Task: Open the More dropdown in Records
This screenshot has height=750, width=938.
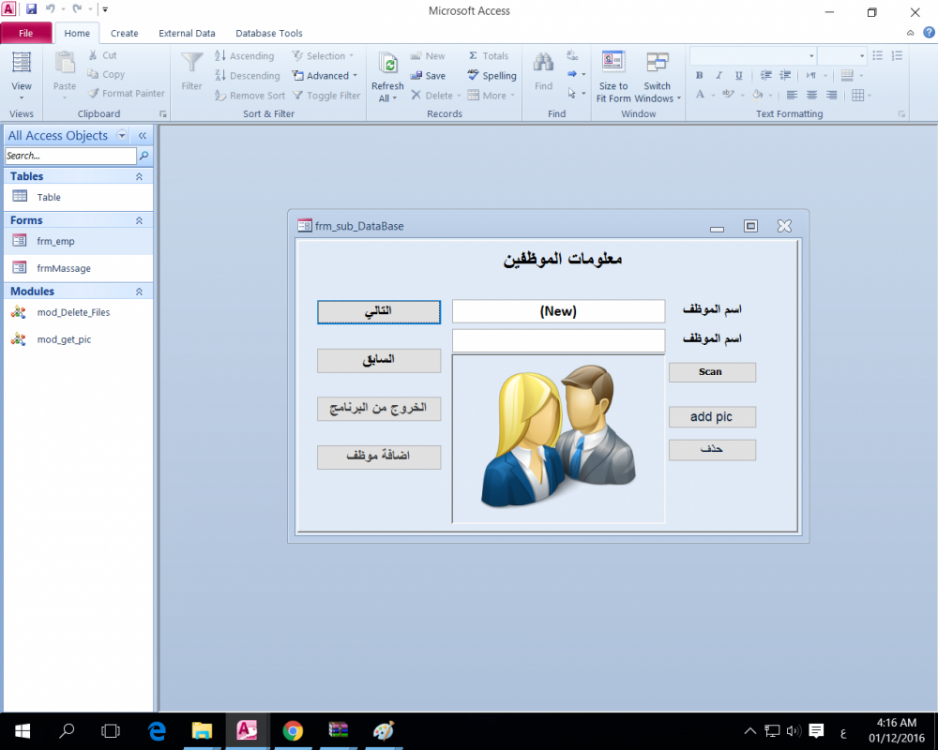Action: (491, 95)
